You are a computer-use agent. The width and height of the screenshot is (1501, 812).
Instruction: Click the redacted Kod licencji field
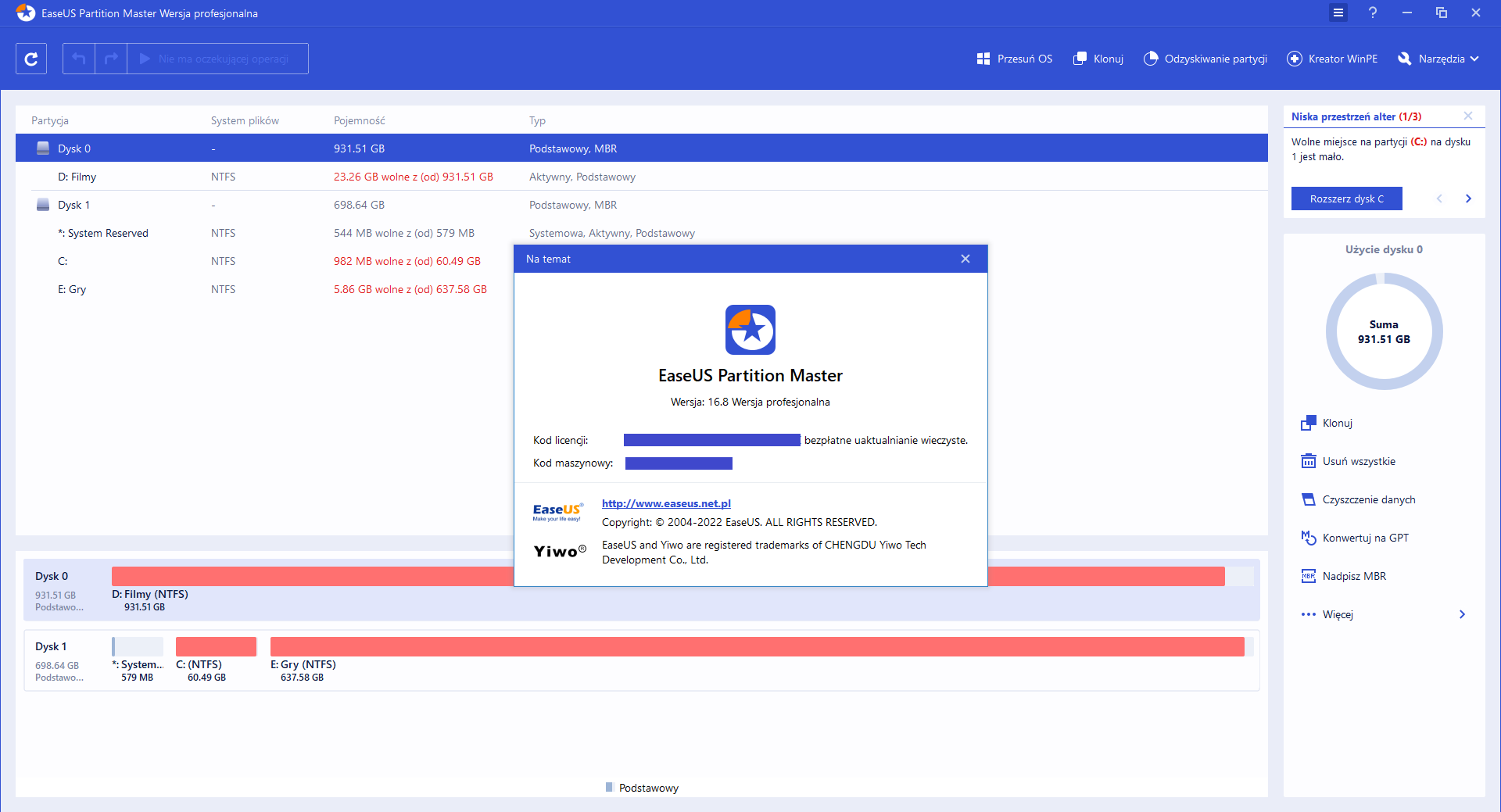click(x=712, y=440)
